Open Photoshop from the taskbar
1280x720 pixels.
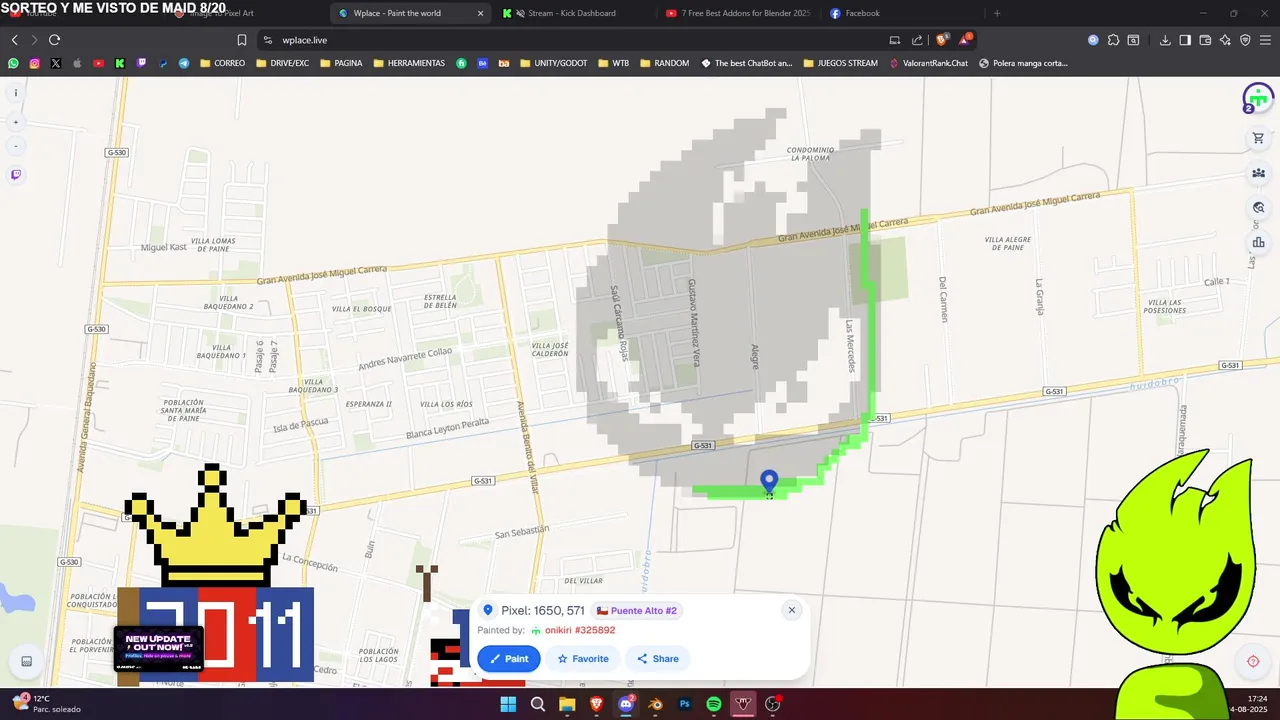pyautogui.click(x=685, y=704)
